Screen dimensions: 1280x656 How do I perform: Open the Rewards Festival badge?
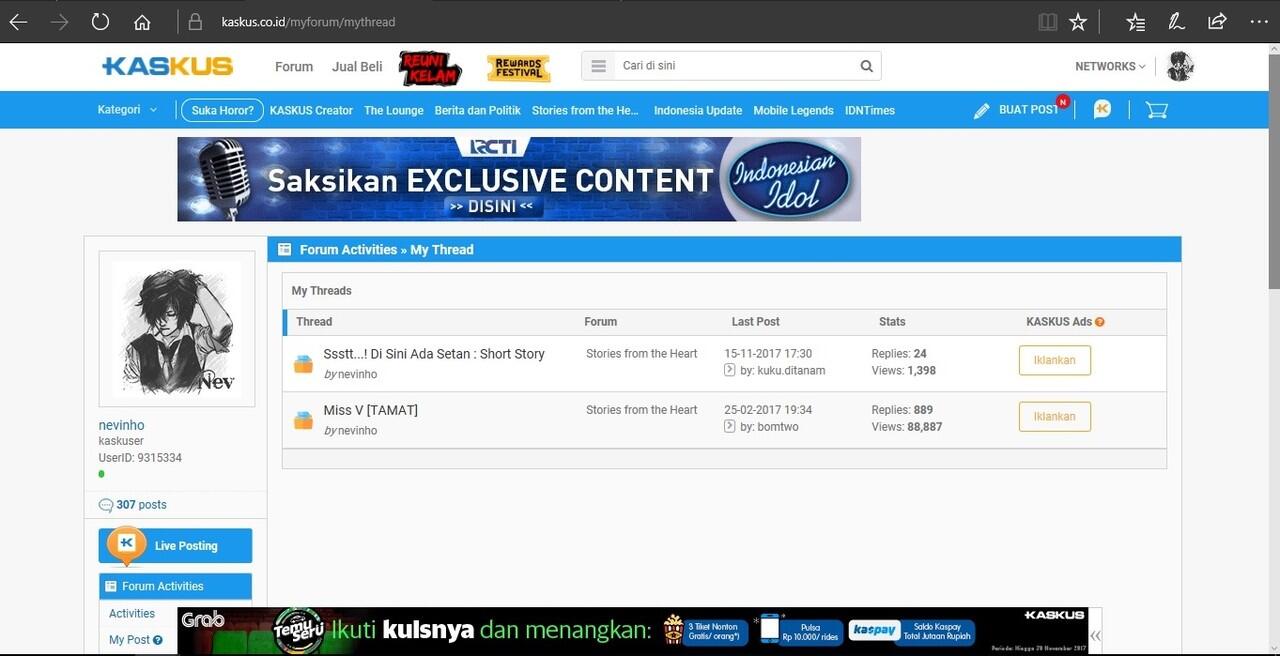point(518,68)
